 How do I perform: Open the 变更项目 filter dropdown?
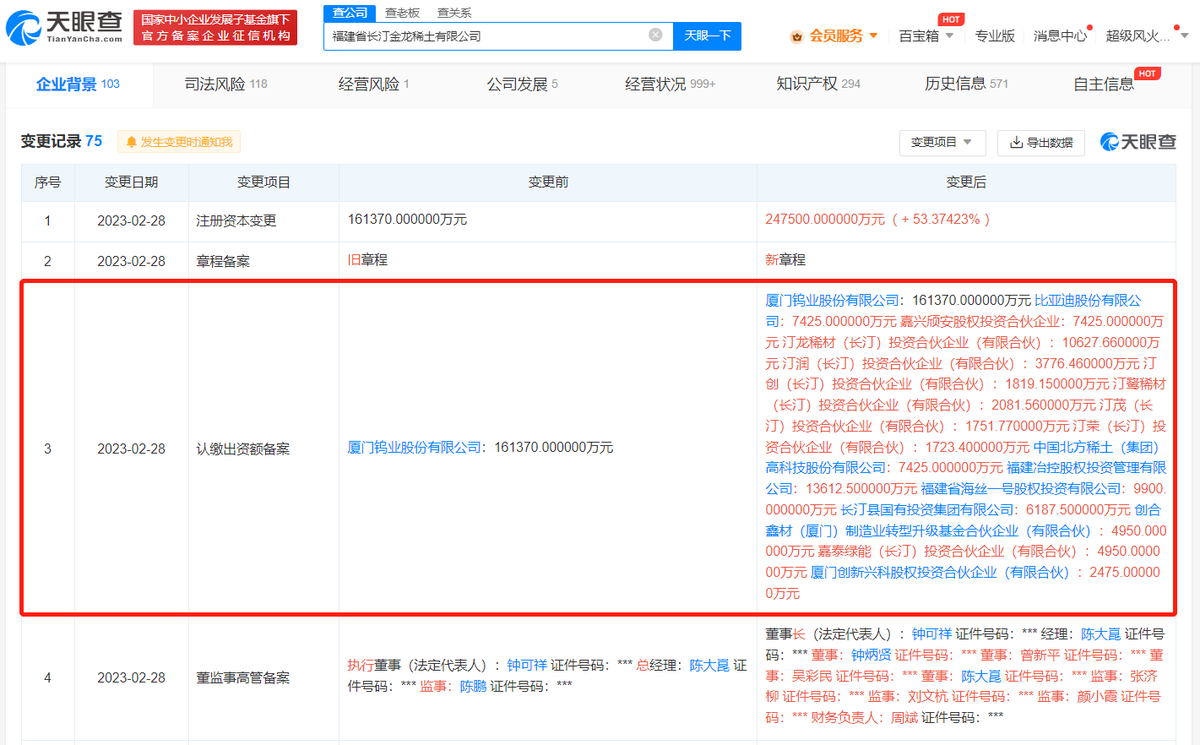pyautogui.click(x=942, y=142)
